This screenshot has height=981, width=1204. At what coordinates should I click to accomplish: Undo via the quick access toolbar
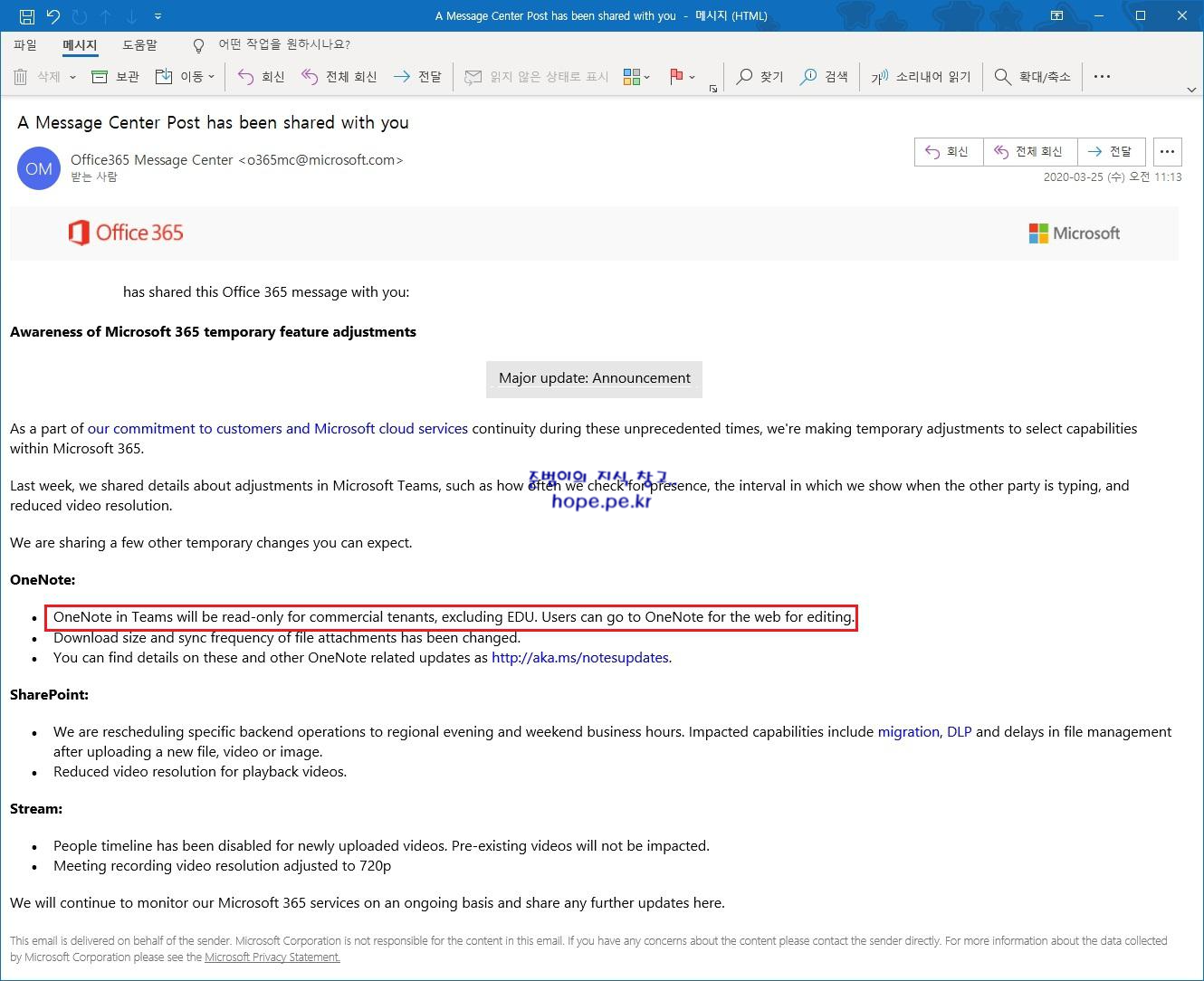53,16
